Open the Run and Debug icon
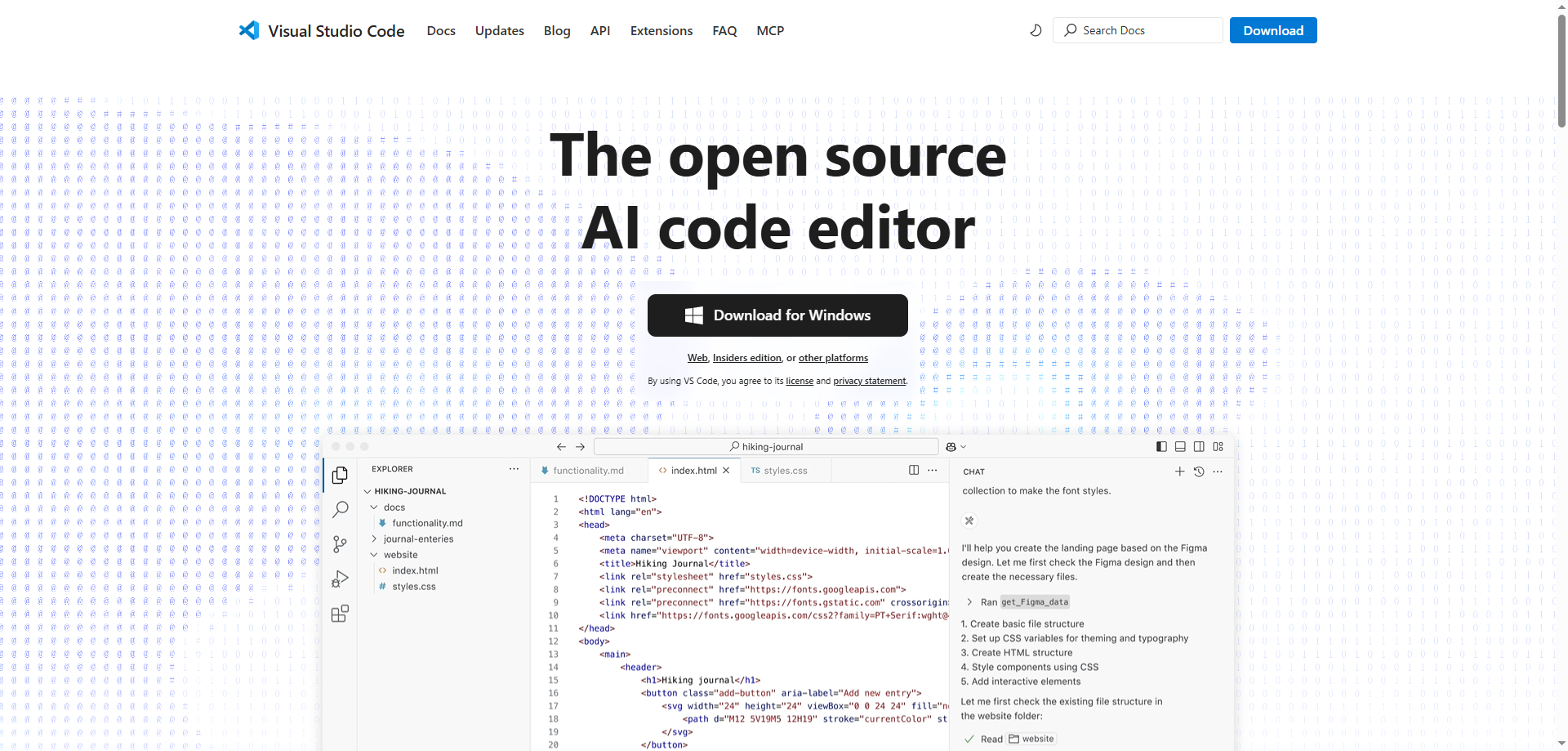The image size is (1568, 751). [x=340, y=579]
